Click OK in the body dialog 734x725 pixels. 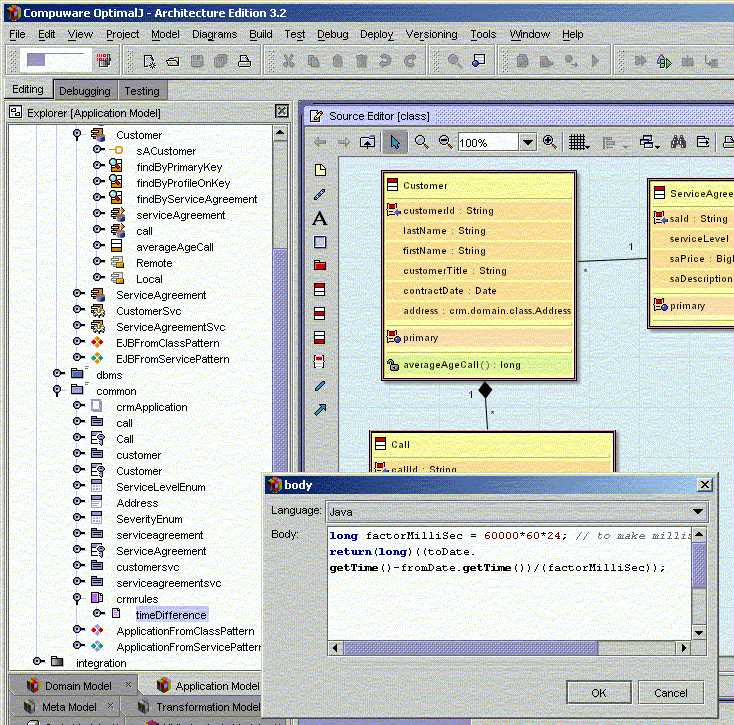(599, 693)
